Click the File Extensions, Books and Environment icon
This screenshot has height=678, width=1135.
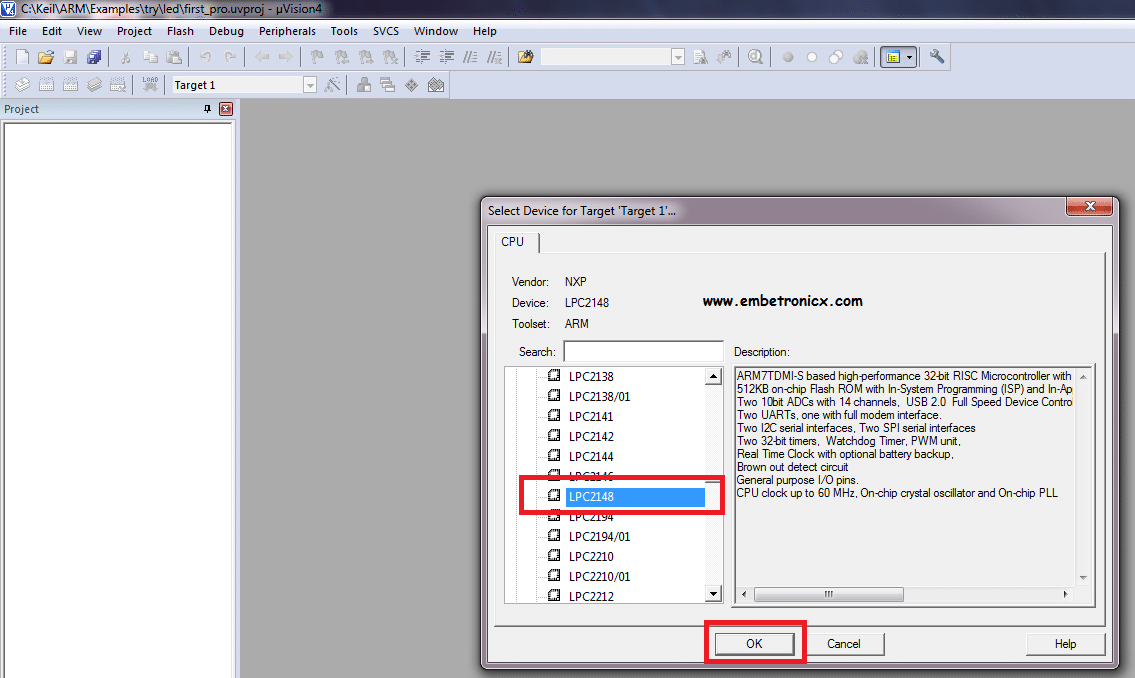[364, 85]
